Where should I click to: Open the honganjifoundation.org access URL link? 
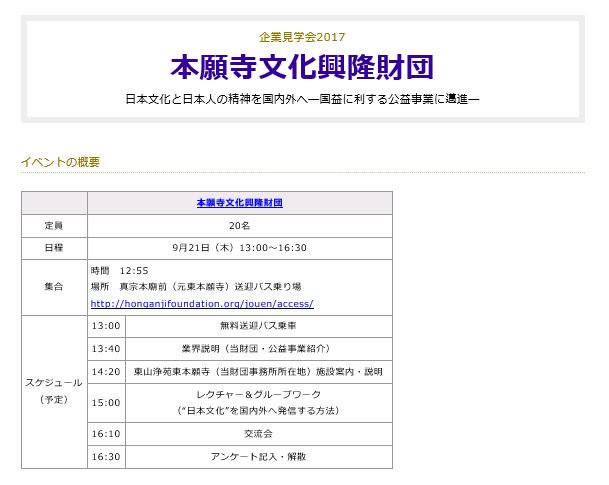(202, 304)
